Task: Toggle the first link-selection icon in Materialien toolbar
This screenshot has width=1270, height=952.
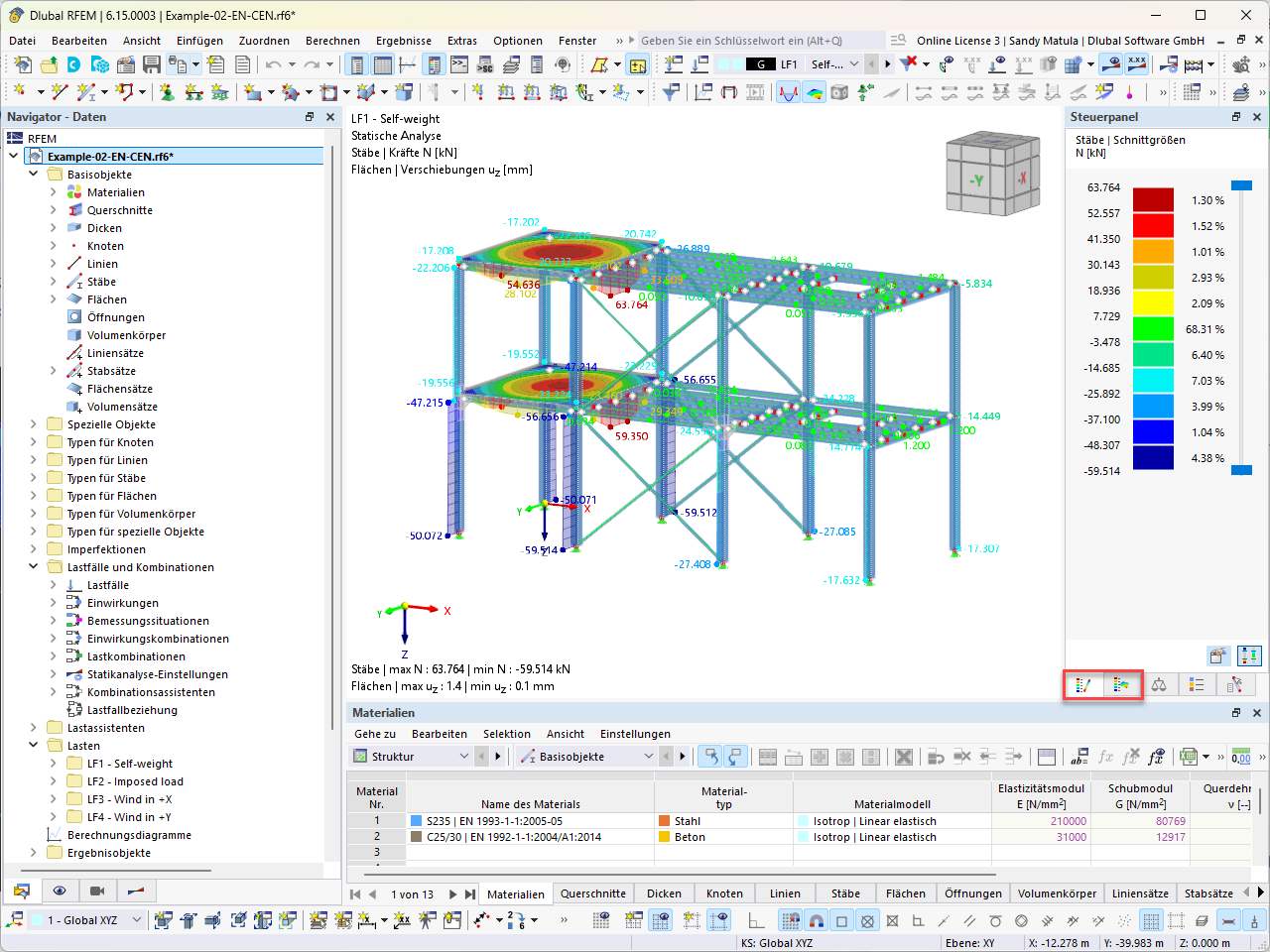Action: [x=710, y=757]
